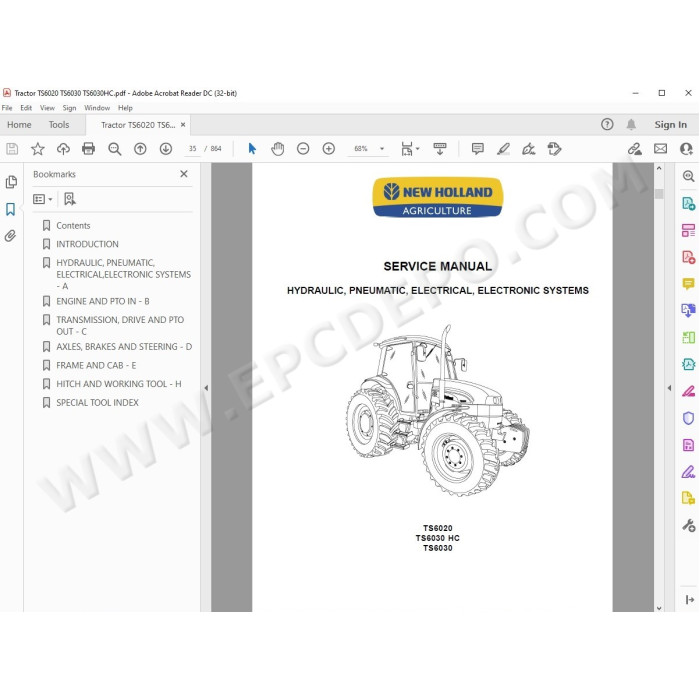Screen dimensions: 700x700
Task: Share a link to file
Action: tap(635, 149)
